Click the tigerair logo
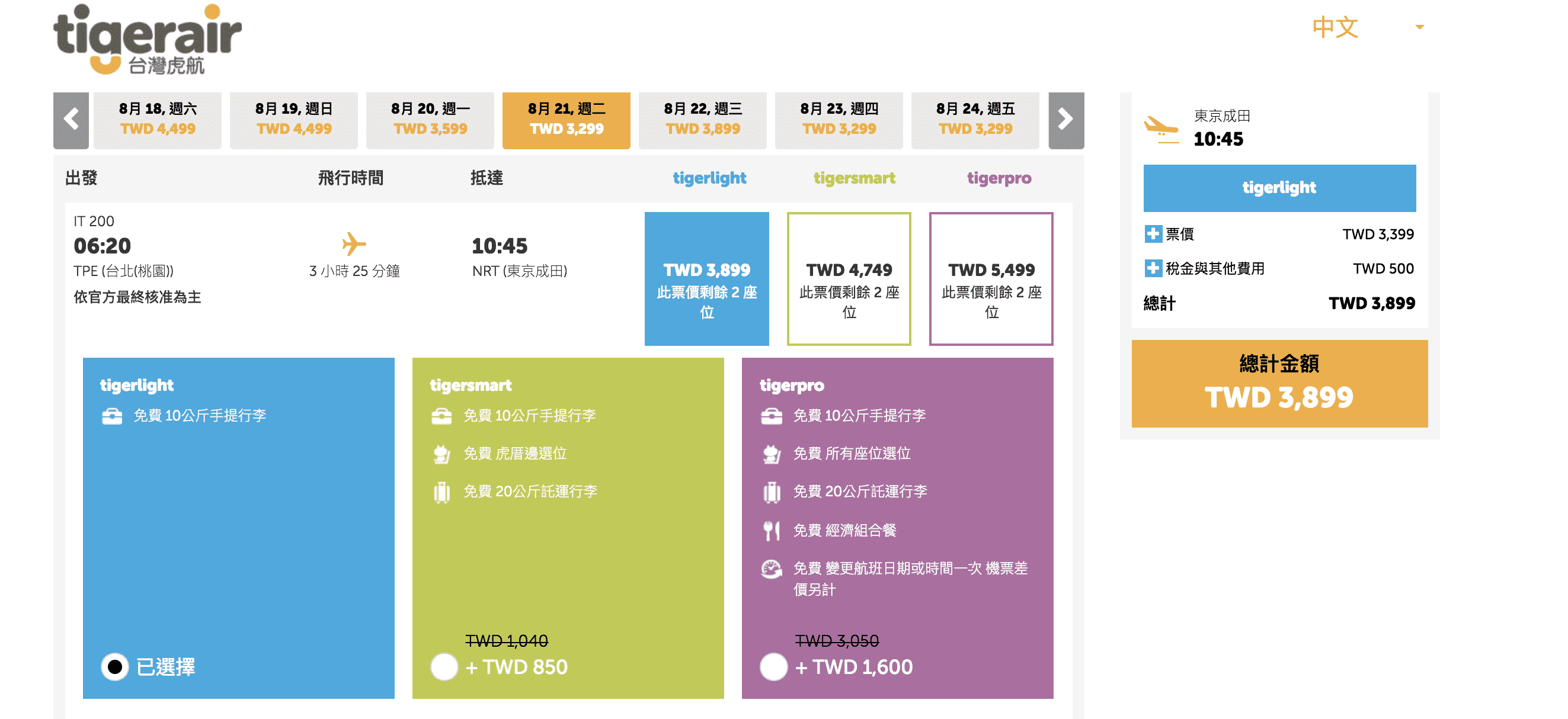Image resolution: width=1568 pixels, height=719 pixels. [x=148, y=40]
